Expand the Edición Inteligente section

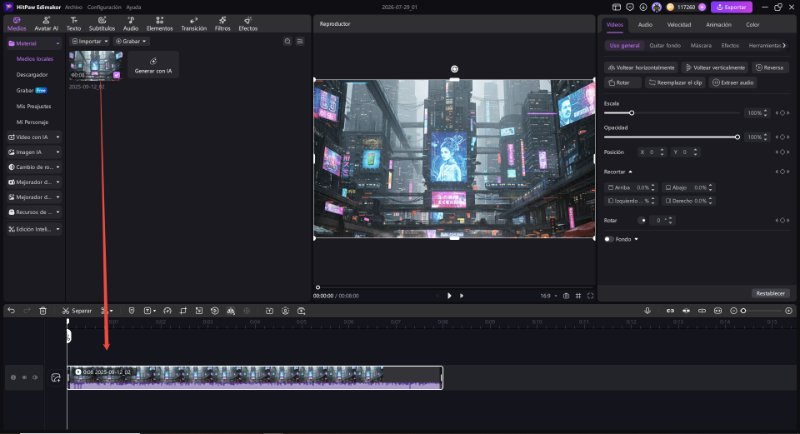pos(34,229)
